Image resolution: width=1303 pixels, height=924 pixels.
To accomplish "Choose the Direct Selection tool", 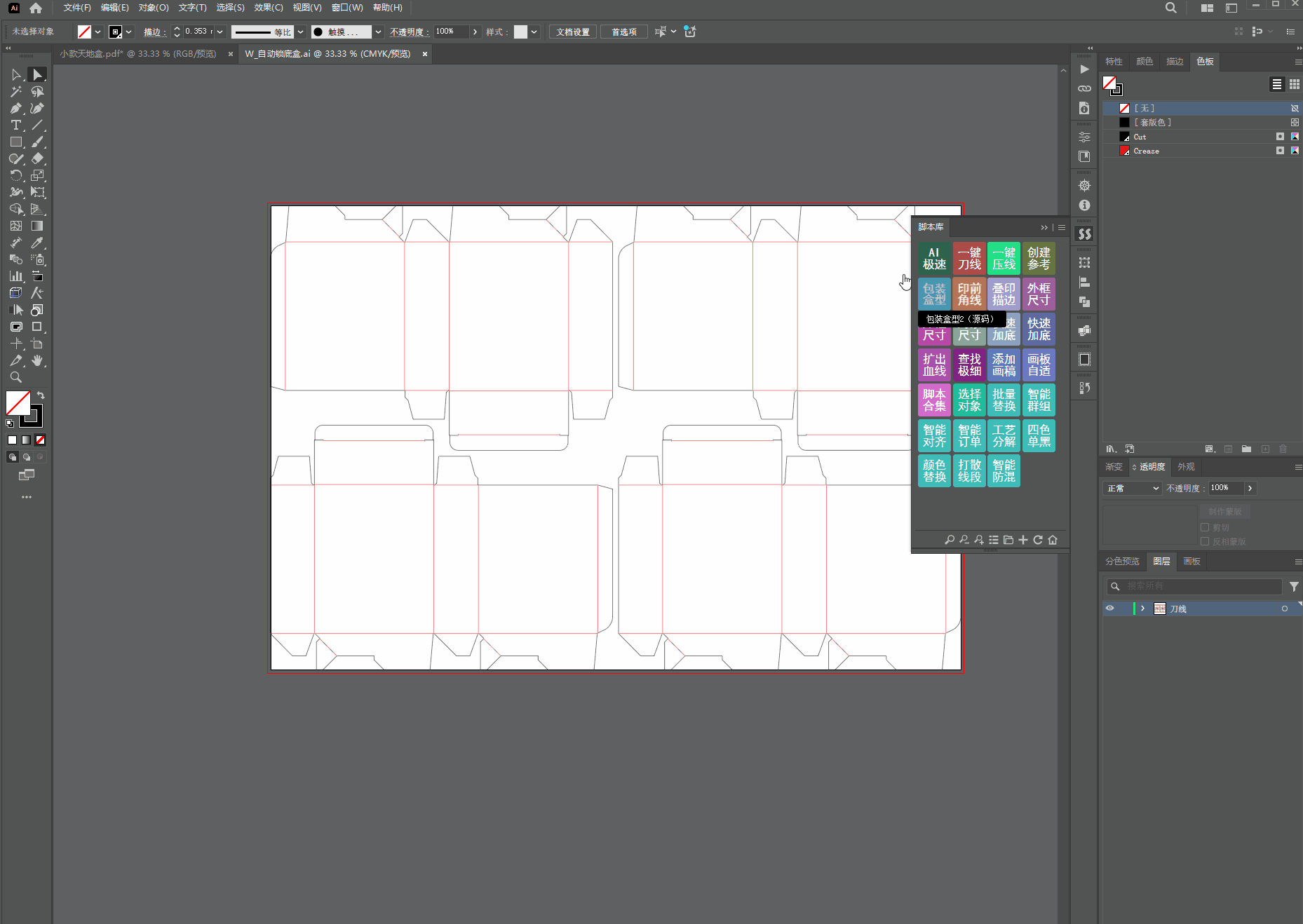I will 37,74.
